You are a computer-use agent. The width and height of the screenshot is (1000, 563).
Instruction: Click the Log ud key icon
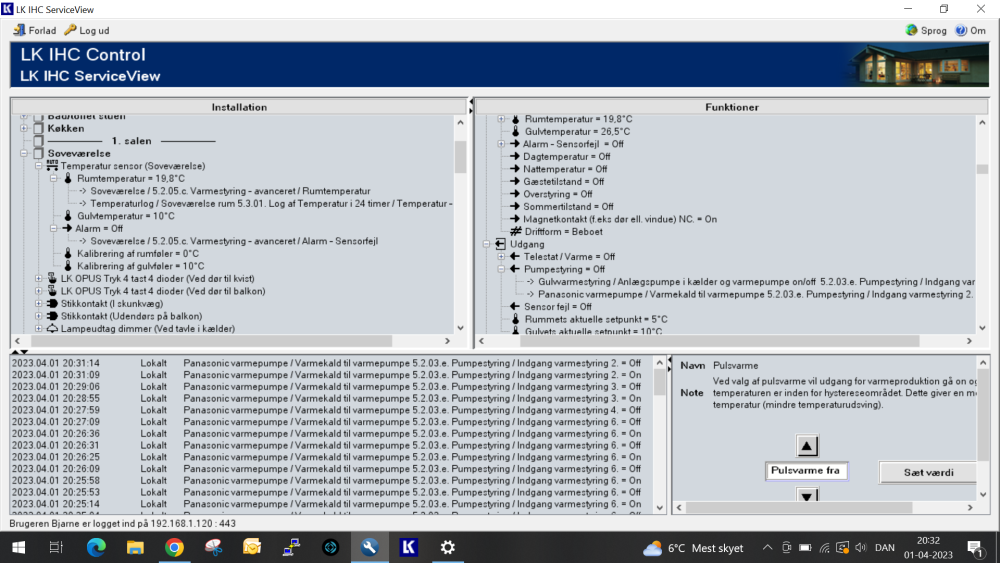(x=70, y=30)
